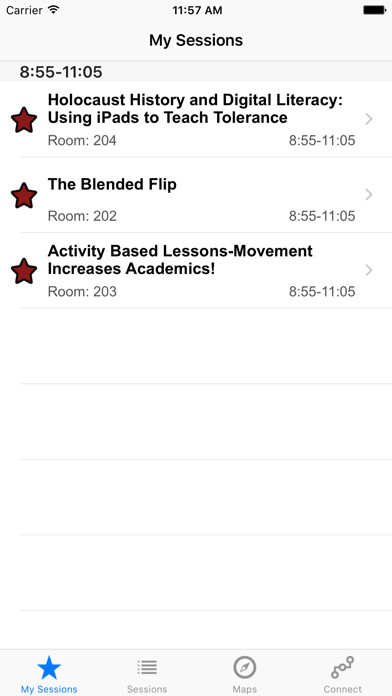Select Activity Based Lessons-Movement title
392x696 pixels.
[180, 260]
